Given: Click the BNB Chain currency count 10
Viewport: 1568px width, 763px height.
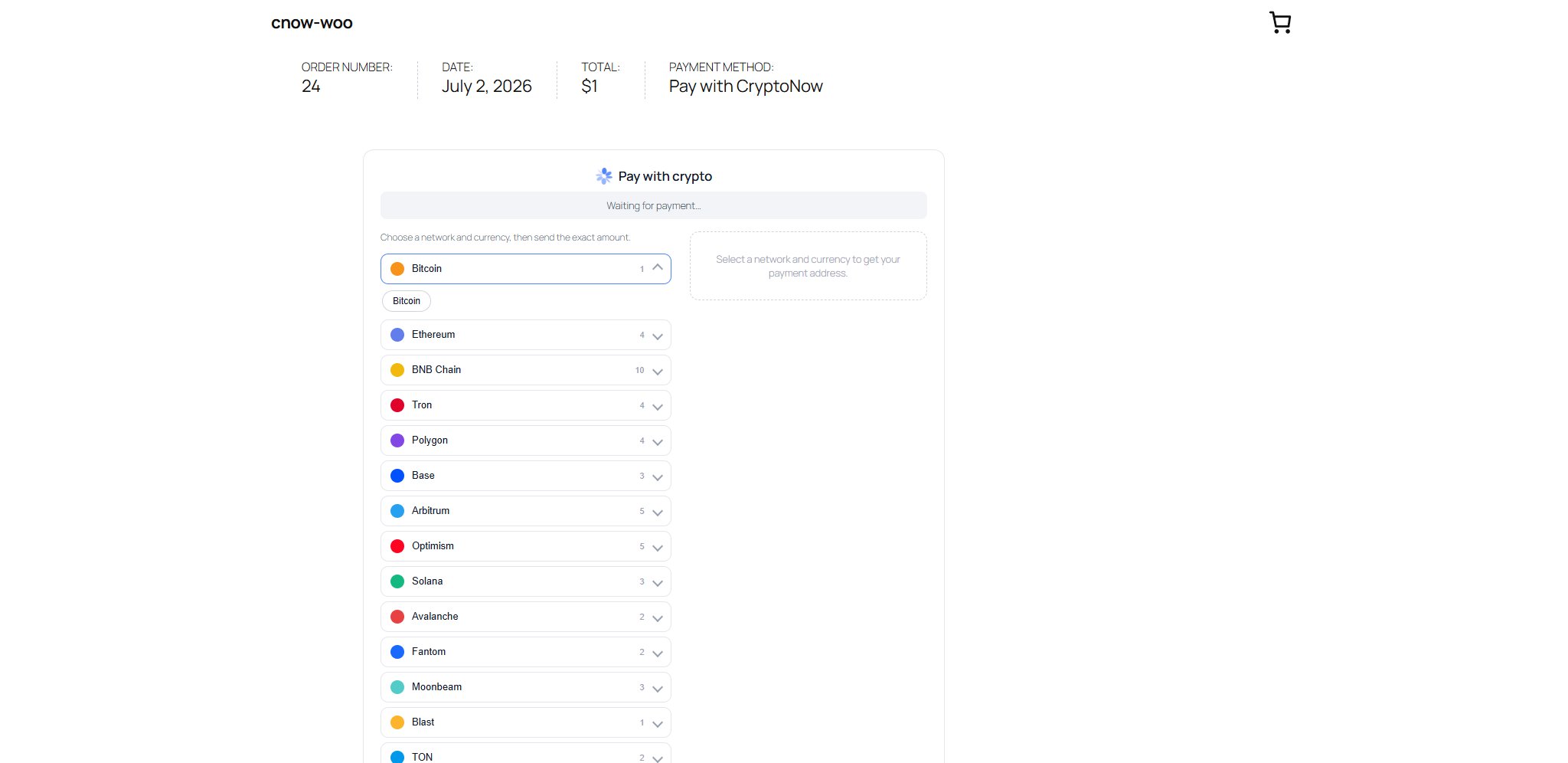Looking at the screenshot, I should [639, 371].
